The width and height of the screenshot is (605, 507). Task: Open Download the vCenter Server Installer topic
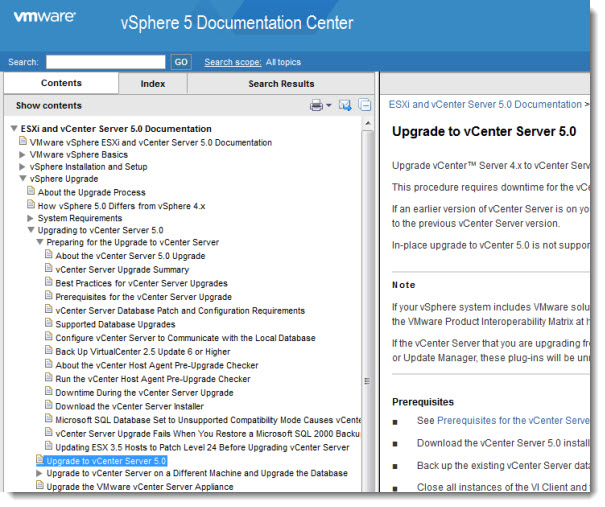coord(130,408)
